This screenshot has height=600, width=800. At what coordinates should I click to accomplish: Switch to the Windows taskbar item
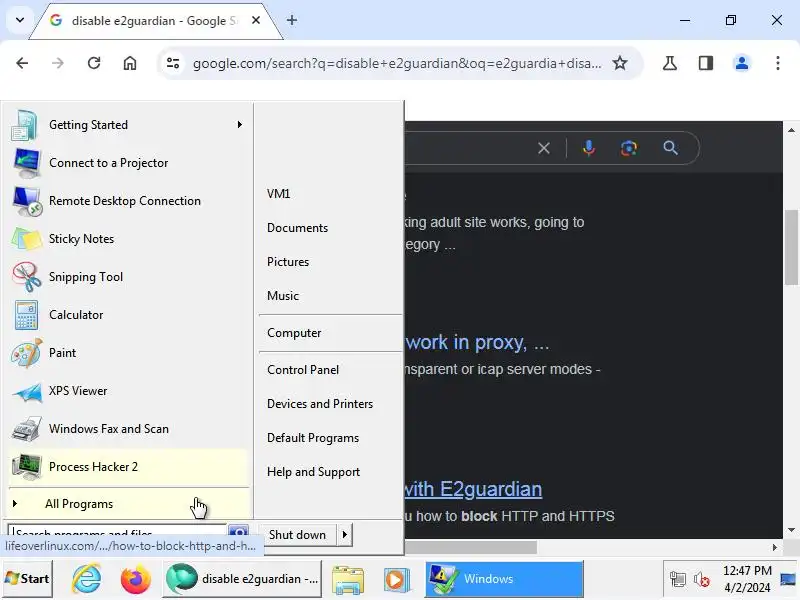504,579
